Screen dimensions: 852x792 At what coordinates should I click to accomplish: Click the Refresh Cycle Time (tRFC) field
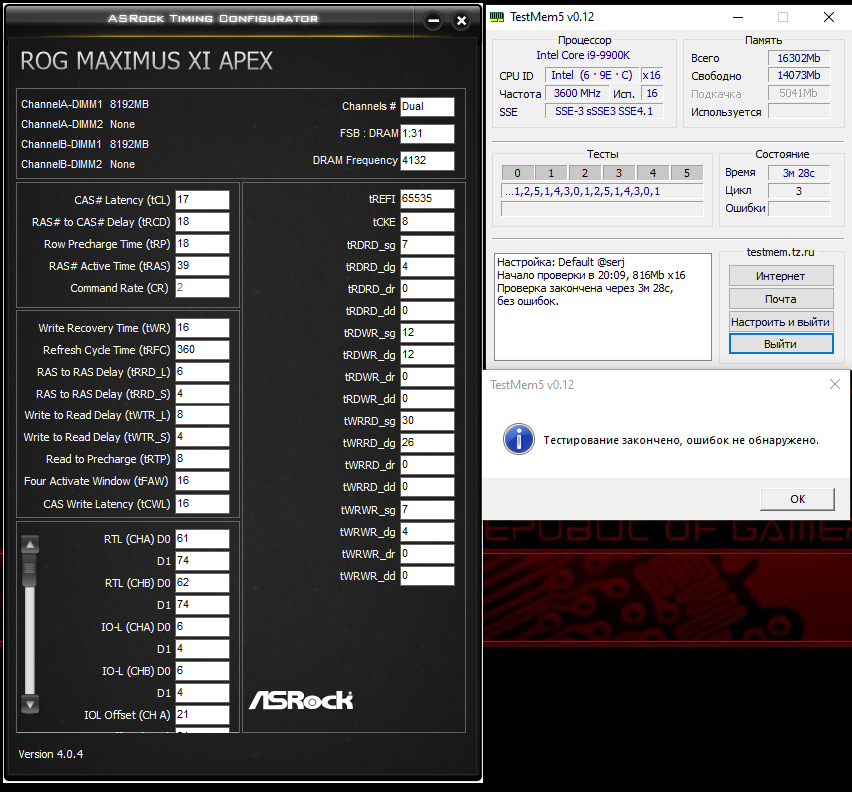pos(202,350)
